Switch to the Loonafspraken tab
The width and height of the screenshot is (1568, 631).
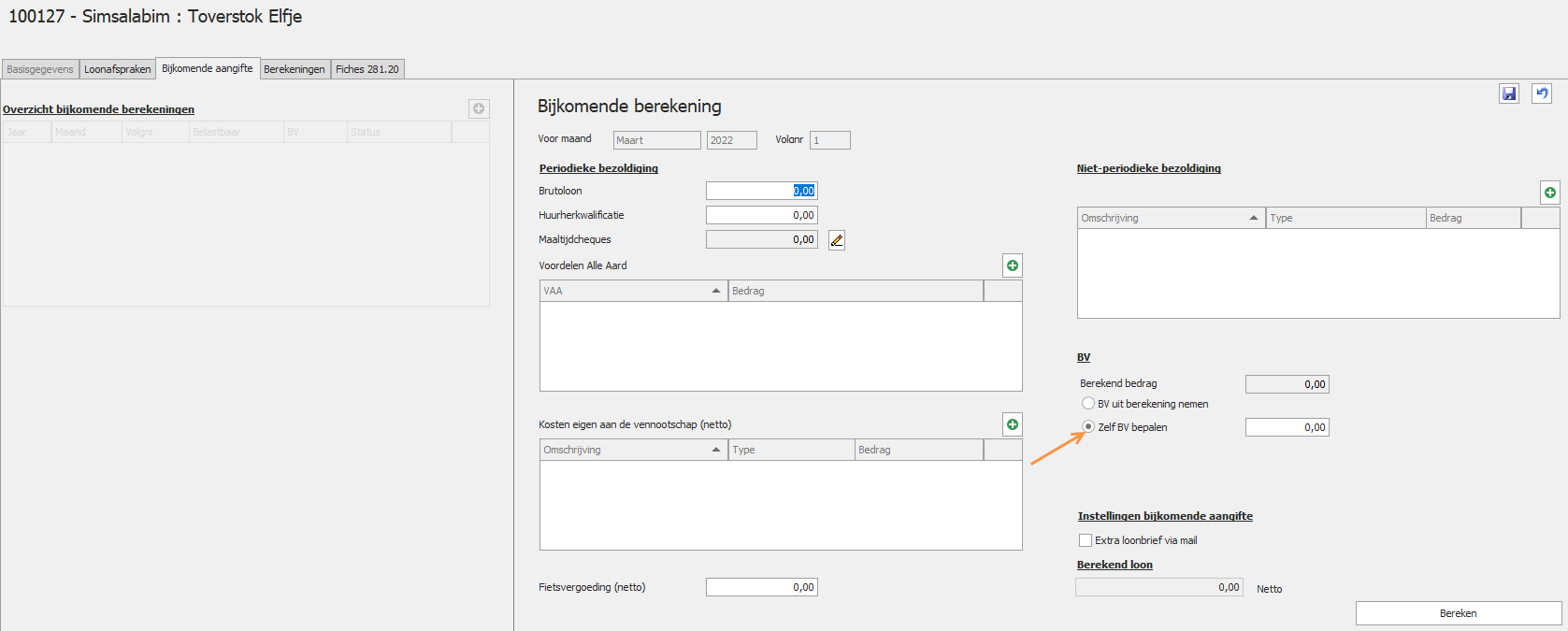point(117,69)
